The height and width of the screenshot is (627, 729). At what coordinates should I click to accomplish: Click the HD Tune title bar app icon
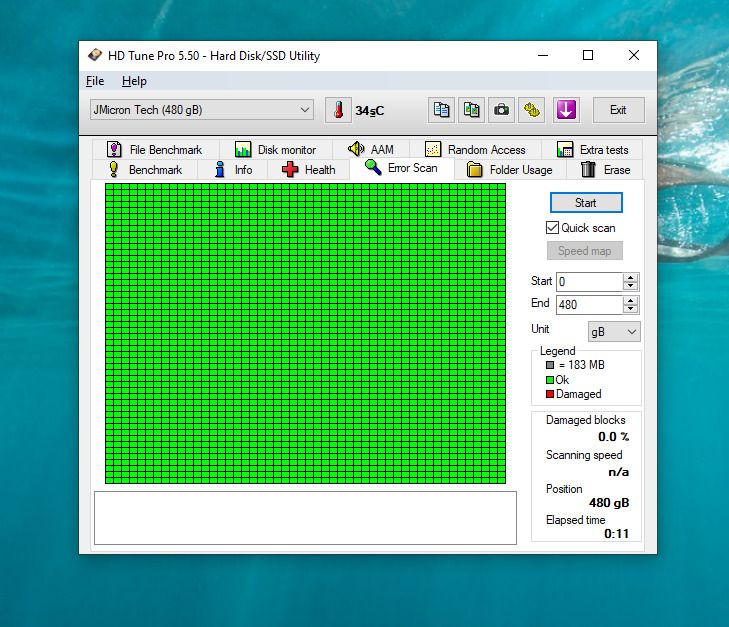tap(95, 55)
